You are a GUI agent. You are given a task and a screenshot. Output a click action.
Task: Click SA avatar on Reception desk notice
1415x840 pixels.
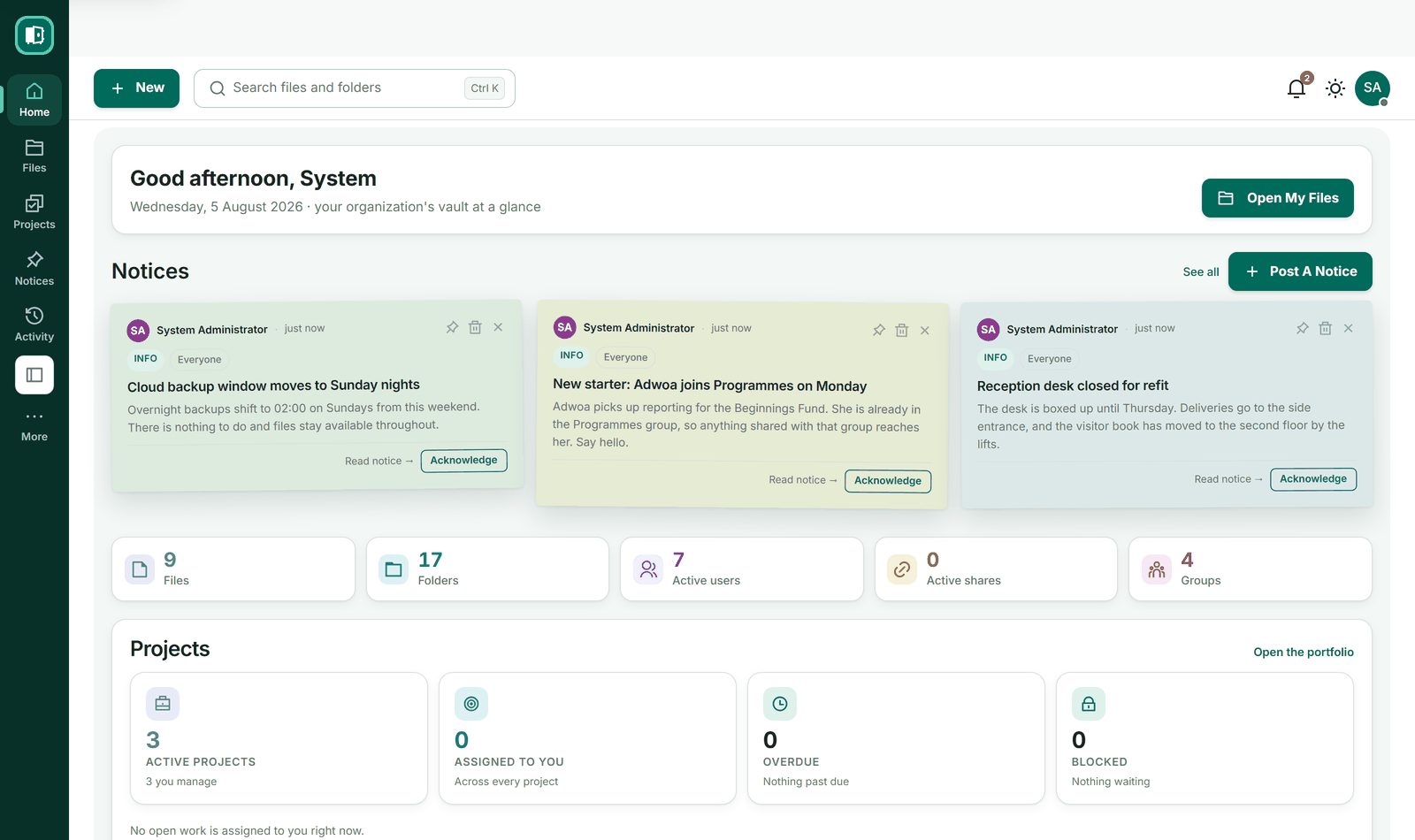(989, 329)
